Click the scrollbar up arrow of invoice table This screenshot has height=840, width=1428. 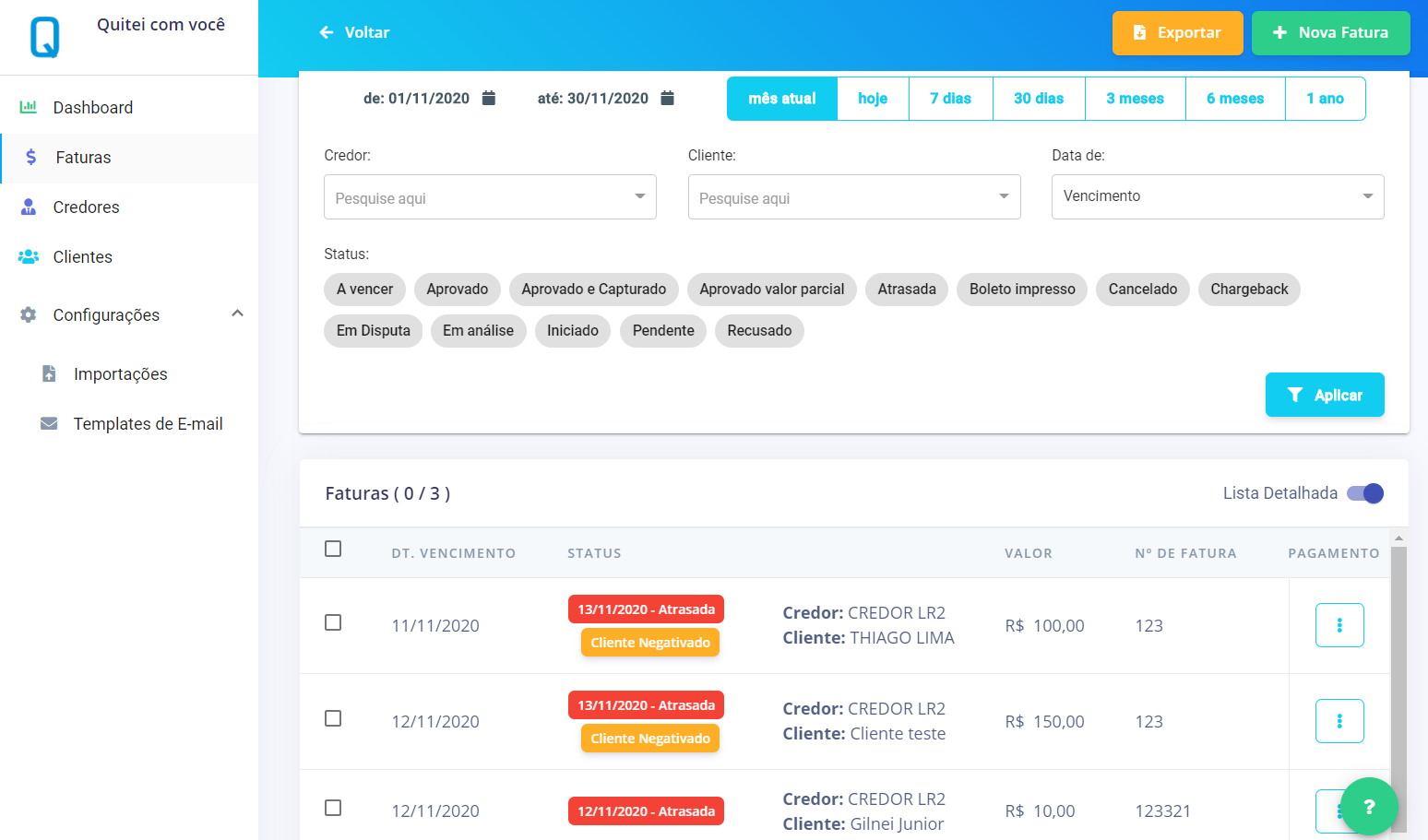click(1398, 538)
